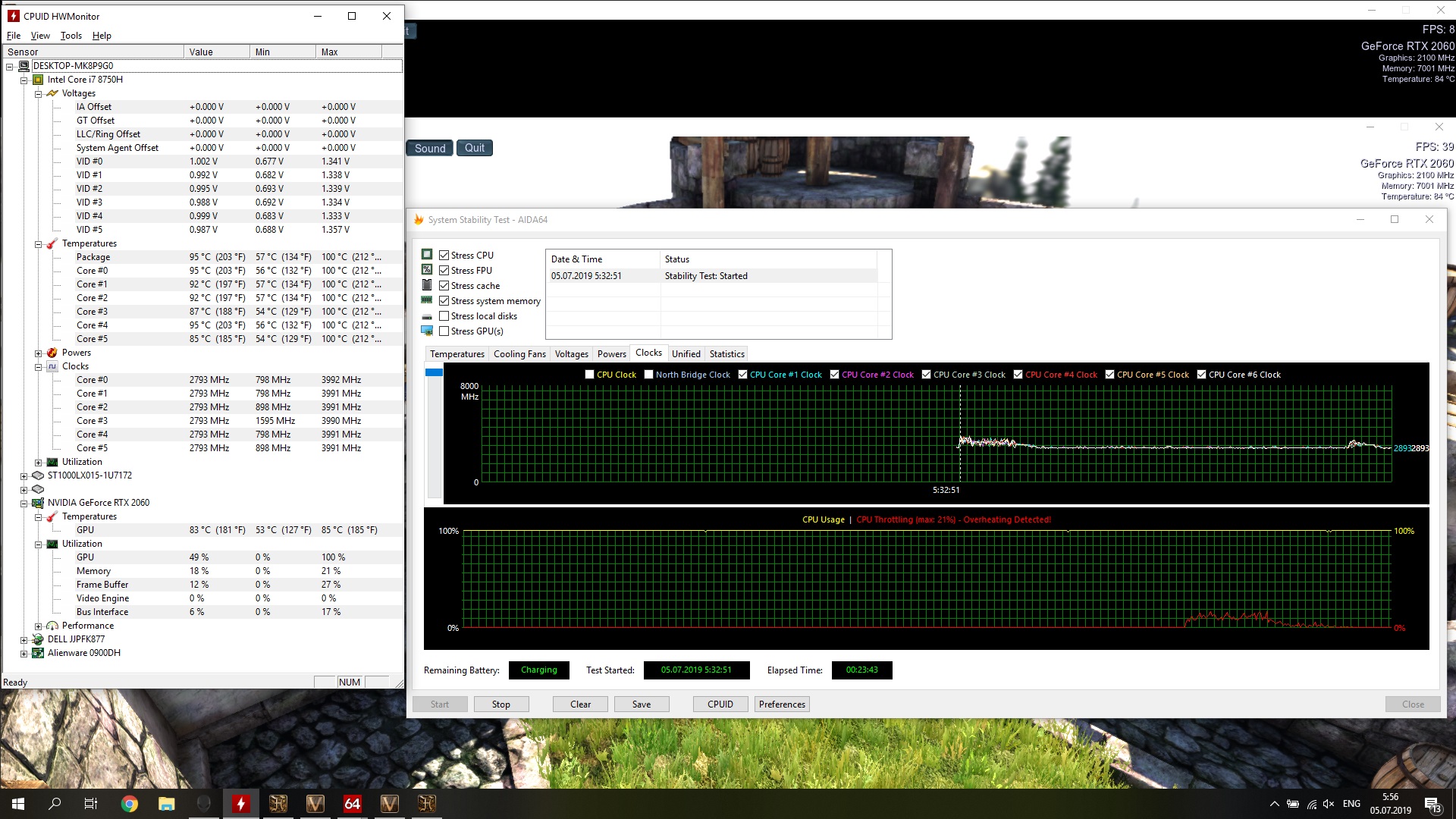Image resolution: width=1456 pixels, height=819 pixels.
Task: Expand Alienware 0900DH node
Action: pos(24,653)
